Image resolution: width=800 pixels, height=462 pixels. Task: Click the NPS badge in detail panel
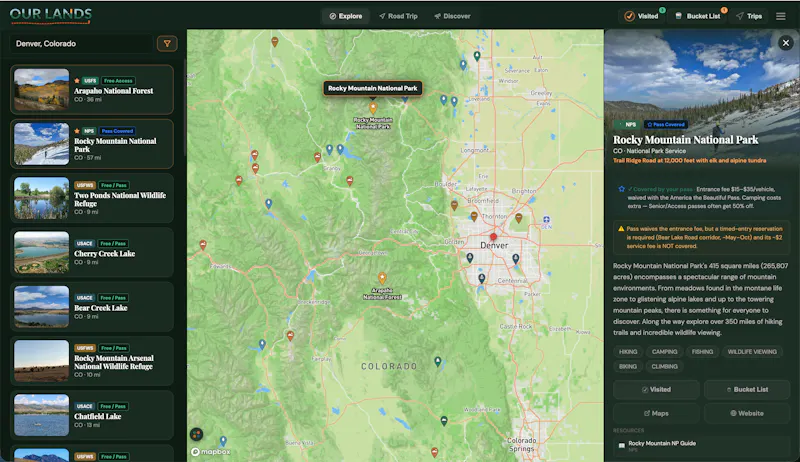tap(627, 124)
